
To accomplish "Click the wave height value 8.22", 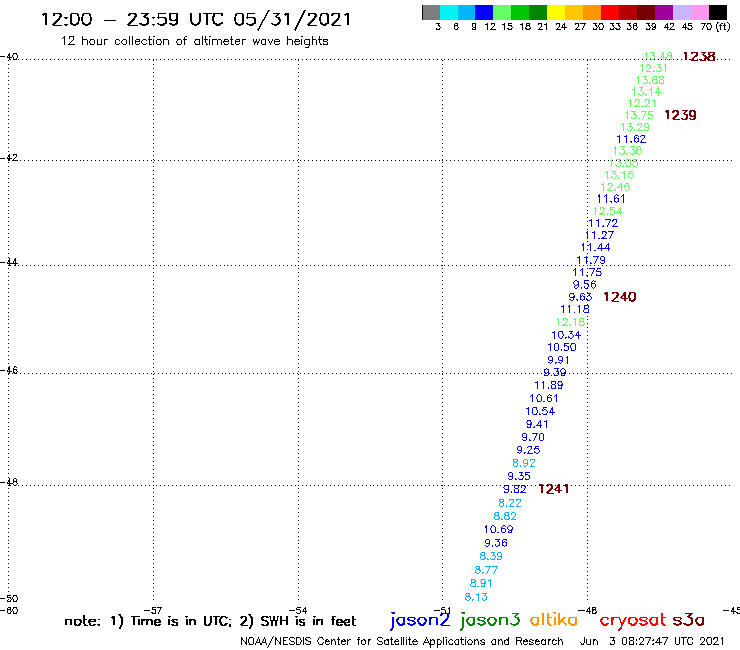I will [x=510, y=503].
